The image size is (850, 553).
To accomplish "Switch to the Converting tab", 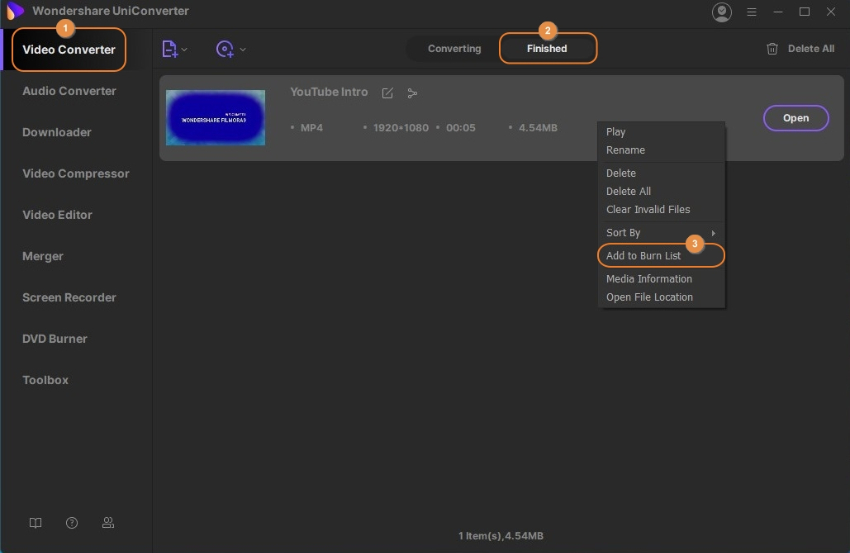I will pyautogui.click(x=454, y=48).
